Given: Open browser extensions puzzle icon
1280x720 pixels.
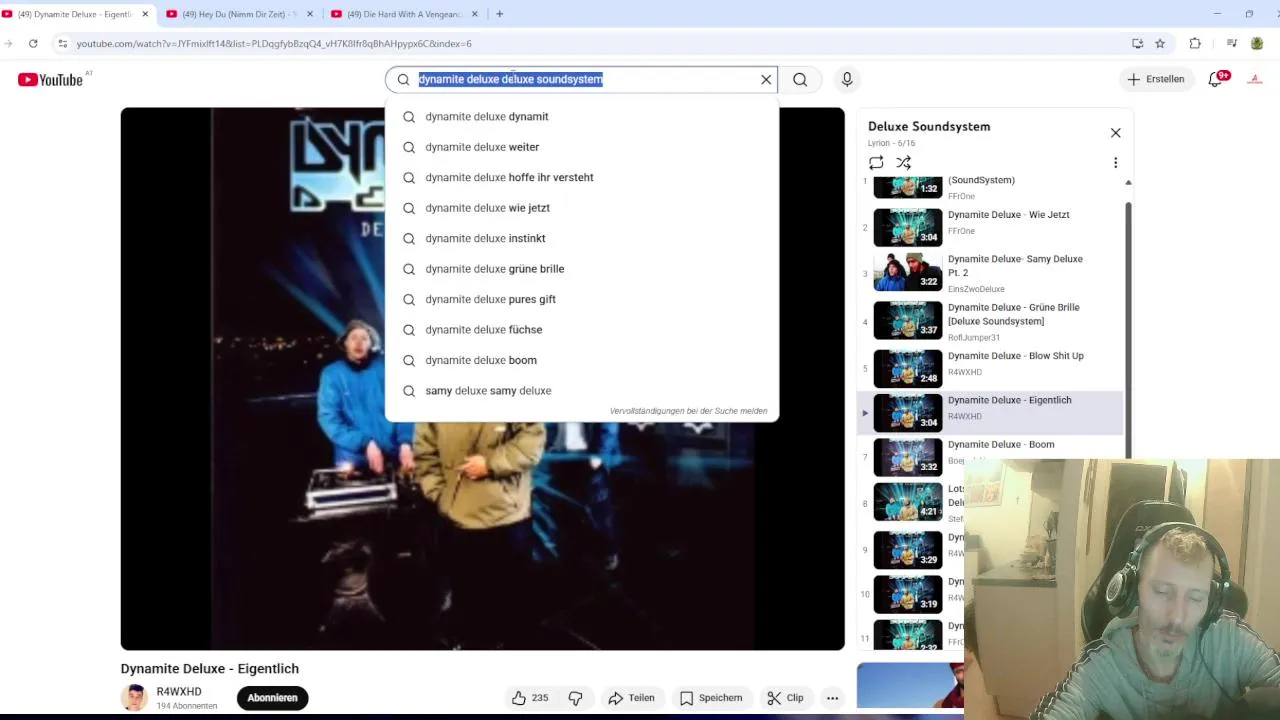Looking at the screenshot, I should coord(1195,44).
